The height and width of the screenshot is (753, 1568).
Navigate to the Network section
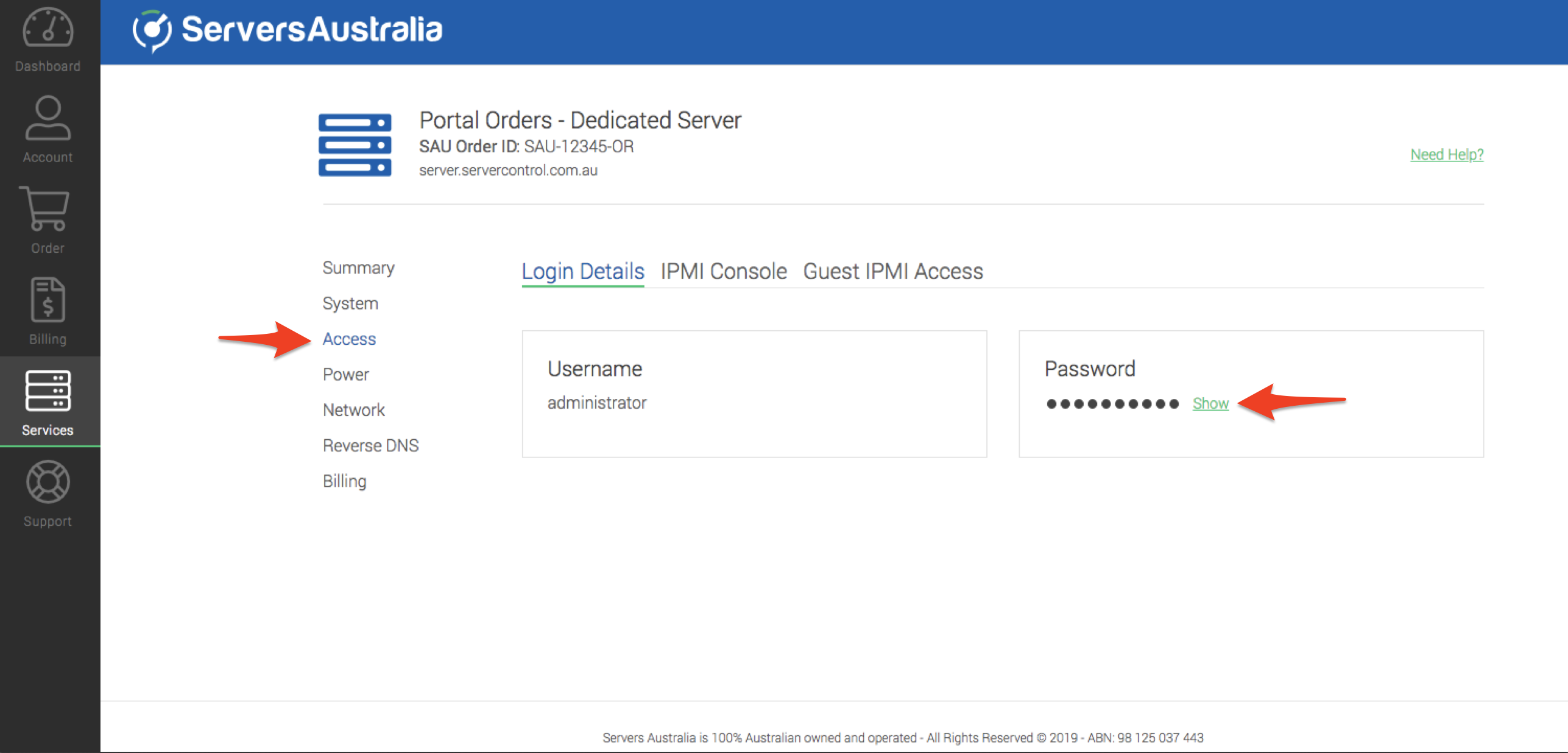pyautogui.click(x=353, y=410)
